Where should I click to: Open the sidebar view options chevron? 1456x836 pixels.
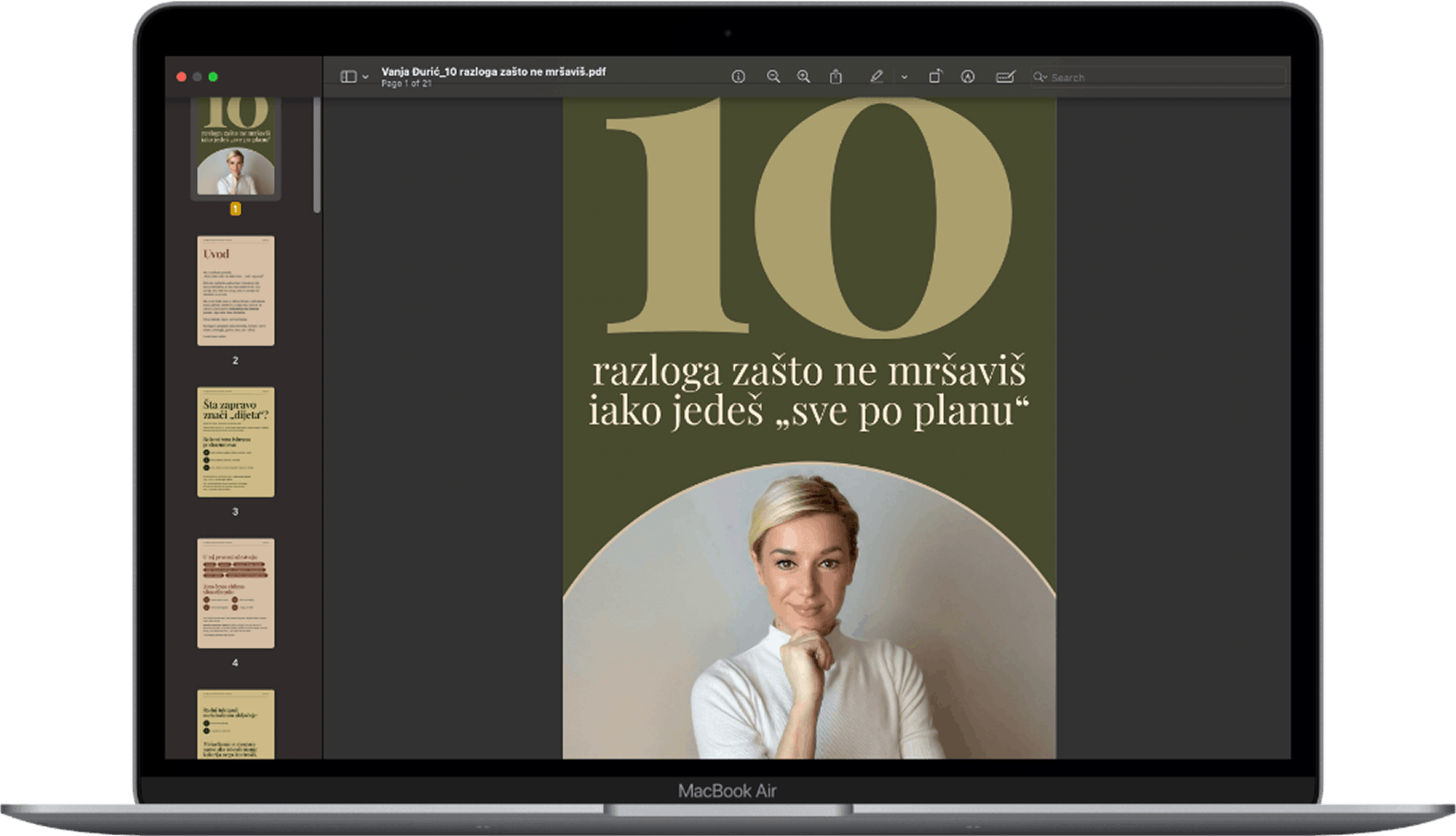click(x=365, y=77)
